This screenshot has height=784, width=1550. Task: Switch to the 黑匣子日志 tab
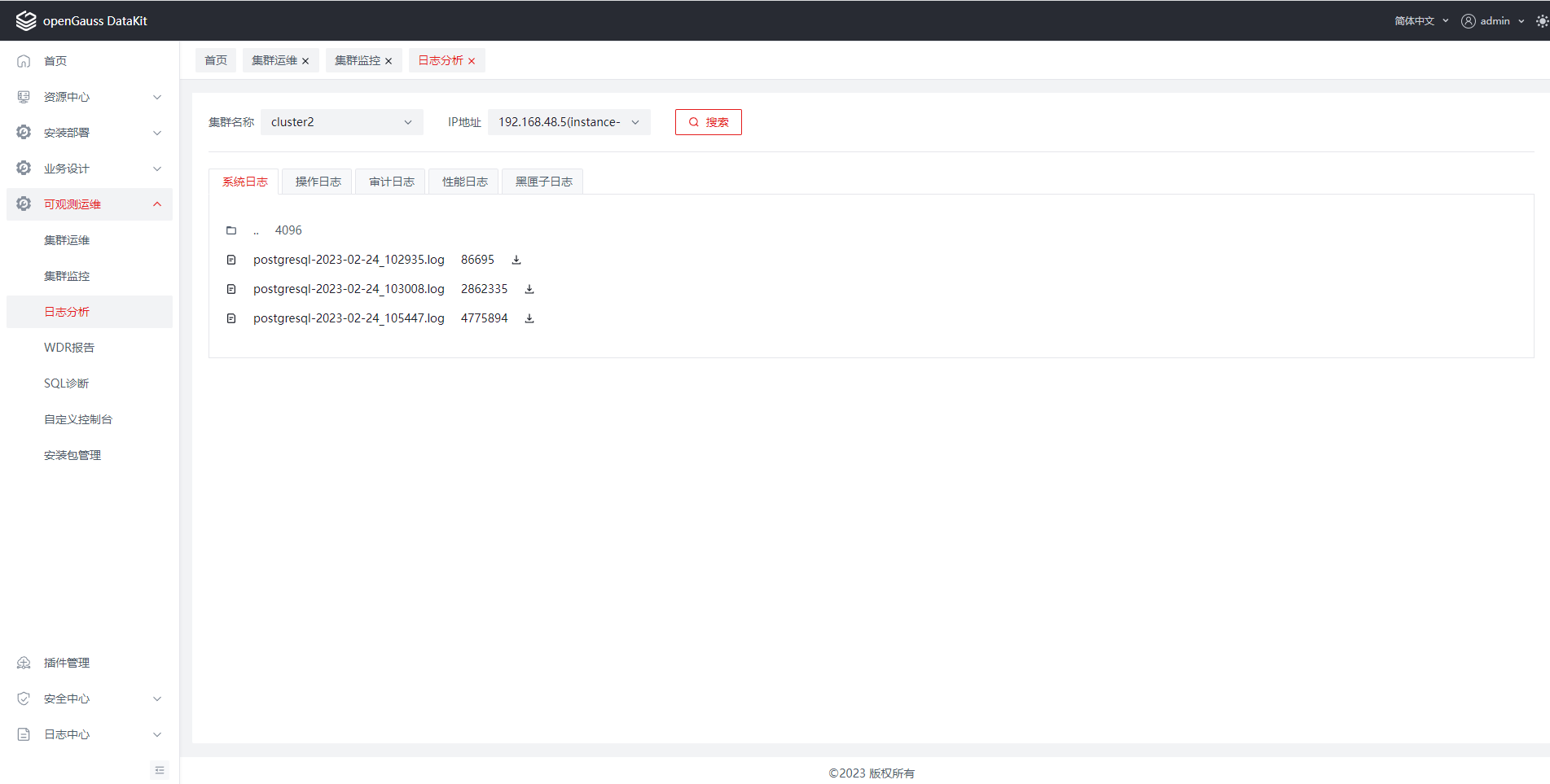click(543, 182)
